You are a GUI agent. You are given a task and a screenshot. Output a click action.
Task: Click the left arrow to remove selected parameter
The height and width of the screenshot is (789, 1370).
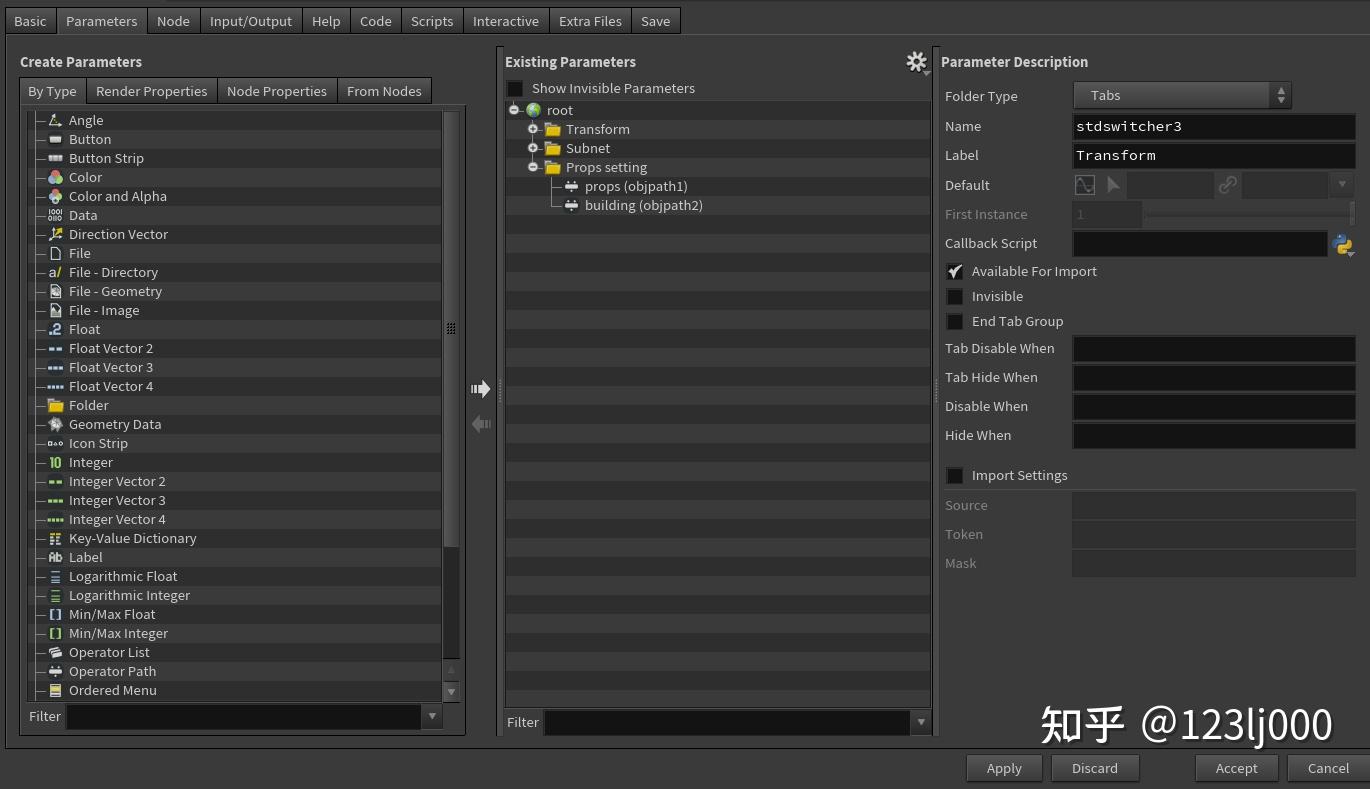[x=481, y=424]
